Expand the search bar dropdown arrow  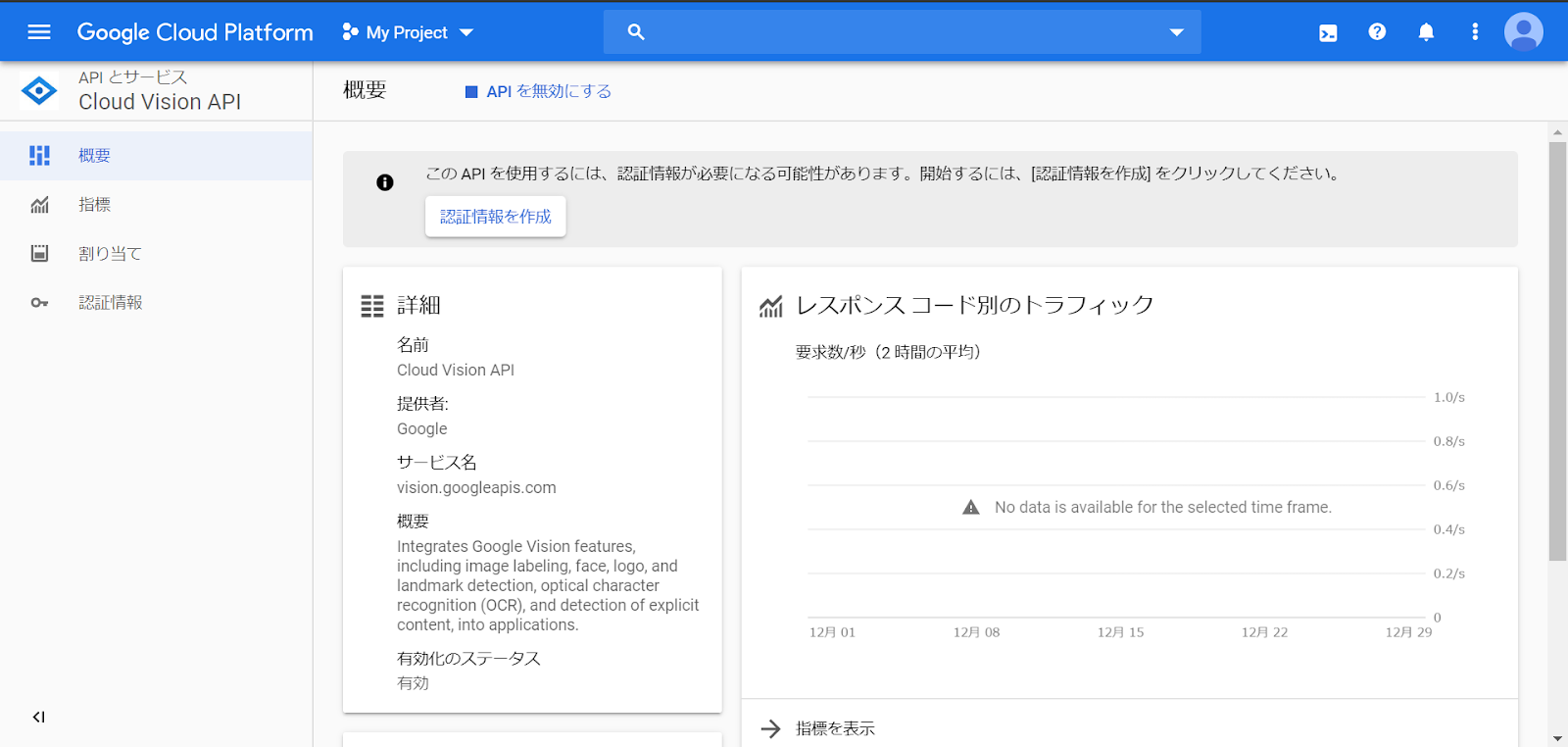pos(1177,32)
